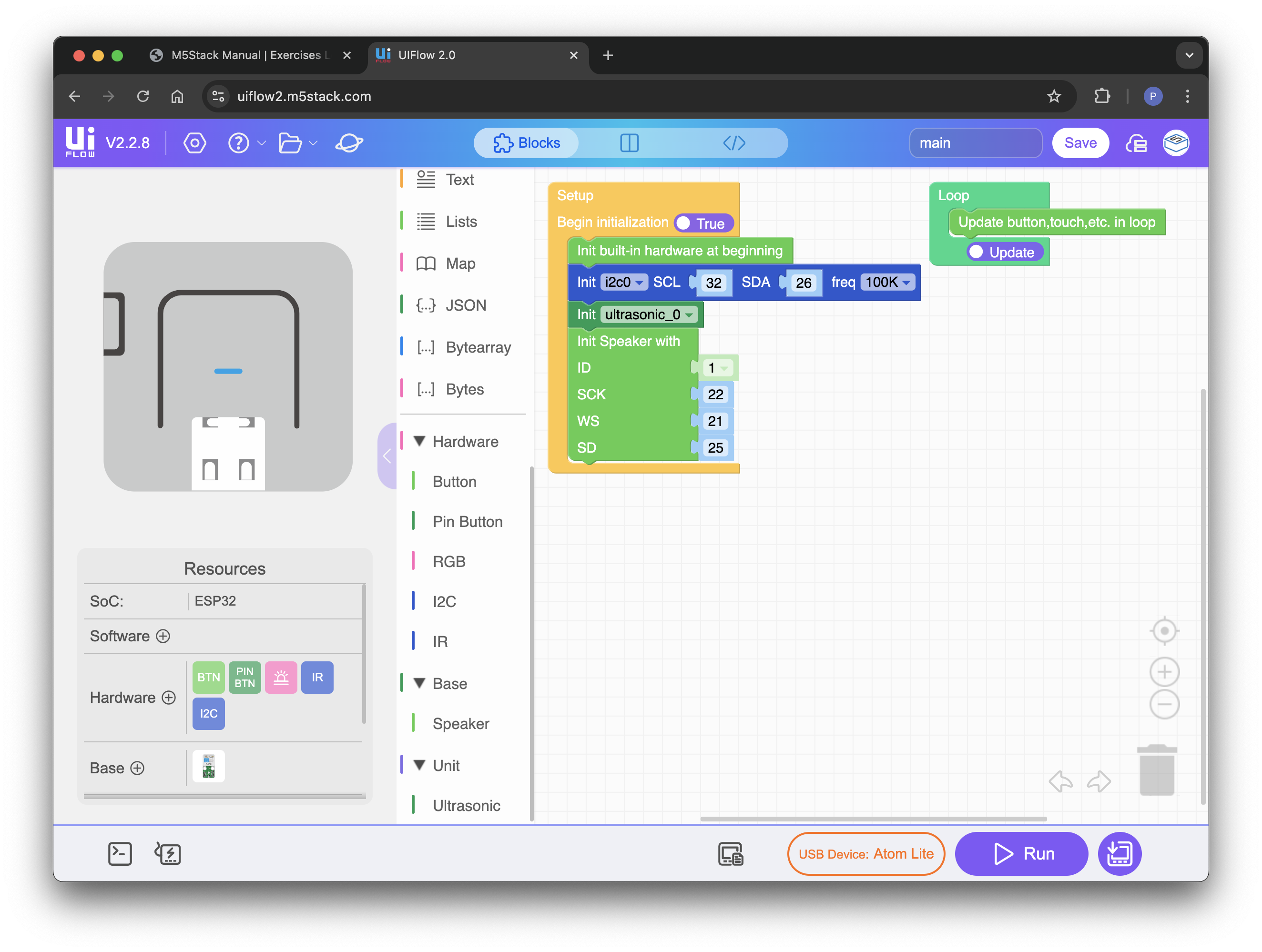Open the Ultrasonic unit category
1262x952 pixels.
click(x=466, y=805)
